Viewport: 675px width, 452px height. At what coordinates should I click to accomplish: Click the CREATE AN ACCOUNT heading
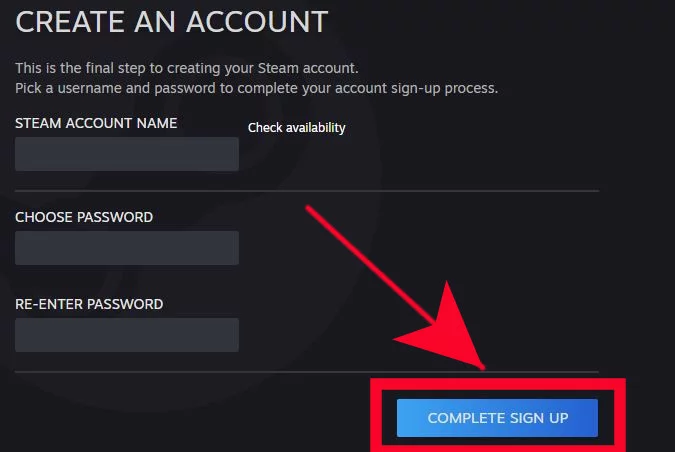[172, 22]
